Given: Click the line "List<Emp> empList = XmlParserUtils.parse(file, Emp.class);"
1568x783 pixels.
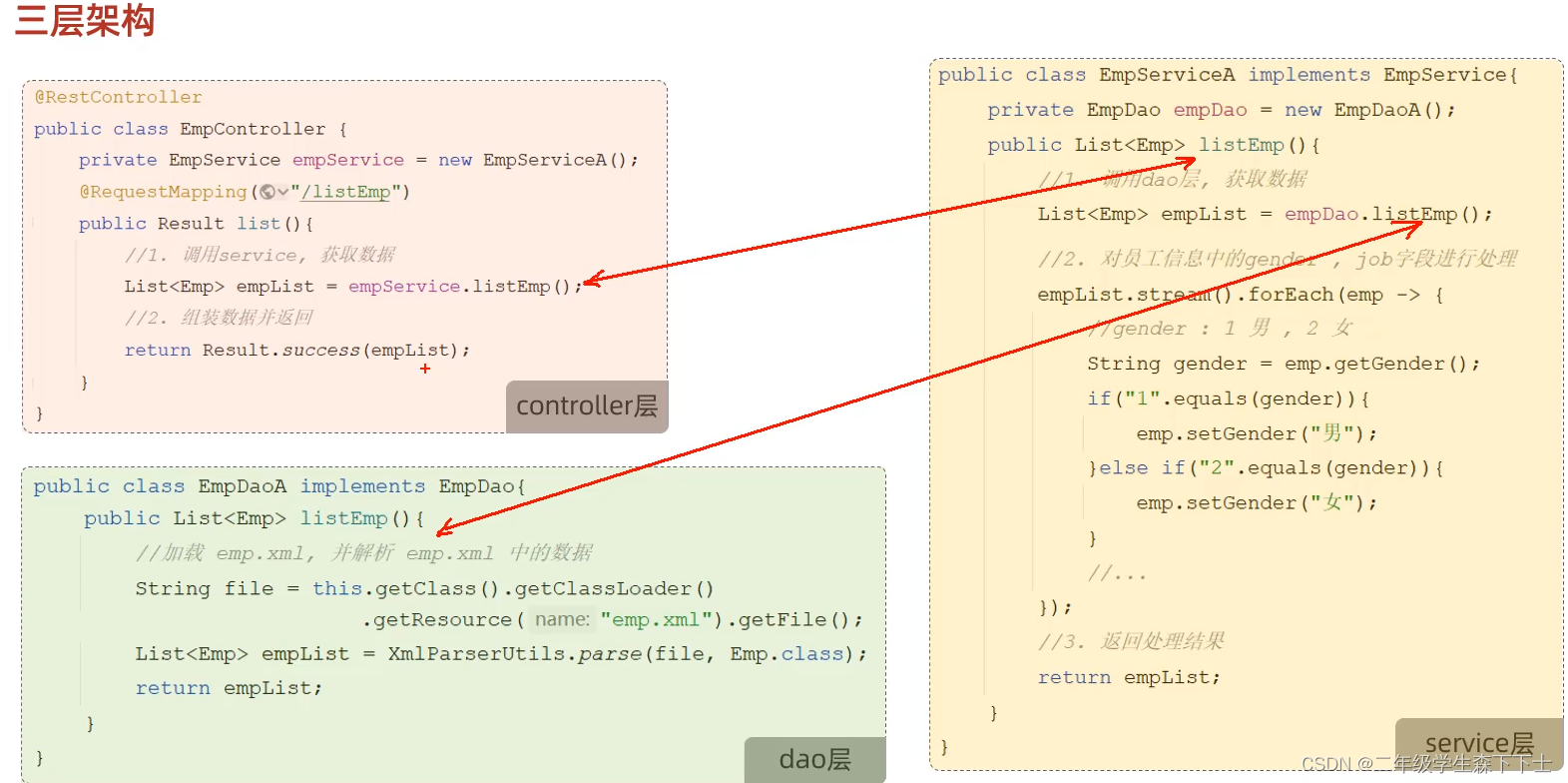Looking at the screenshot, I should [502, 654].
